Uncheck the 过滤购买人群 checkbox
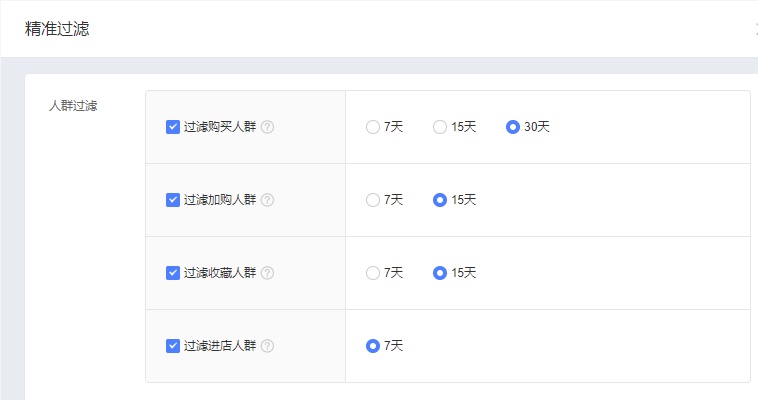 click(x=173, y=127)
